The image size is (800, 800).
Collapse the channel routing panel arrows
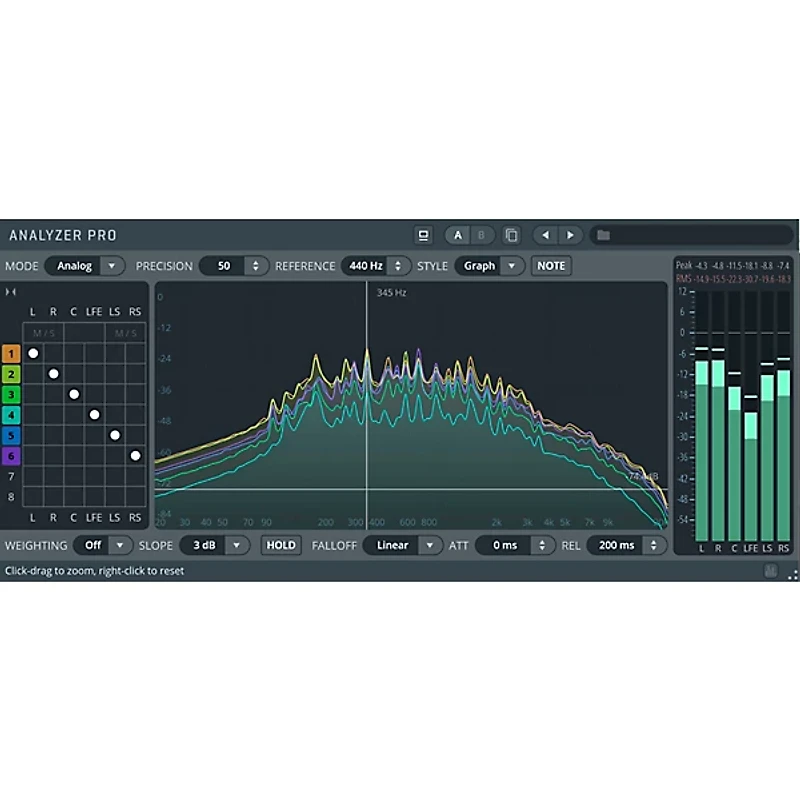point(11,292)
